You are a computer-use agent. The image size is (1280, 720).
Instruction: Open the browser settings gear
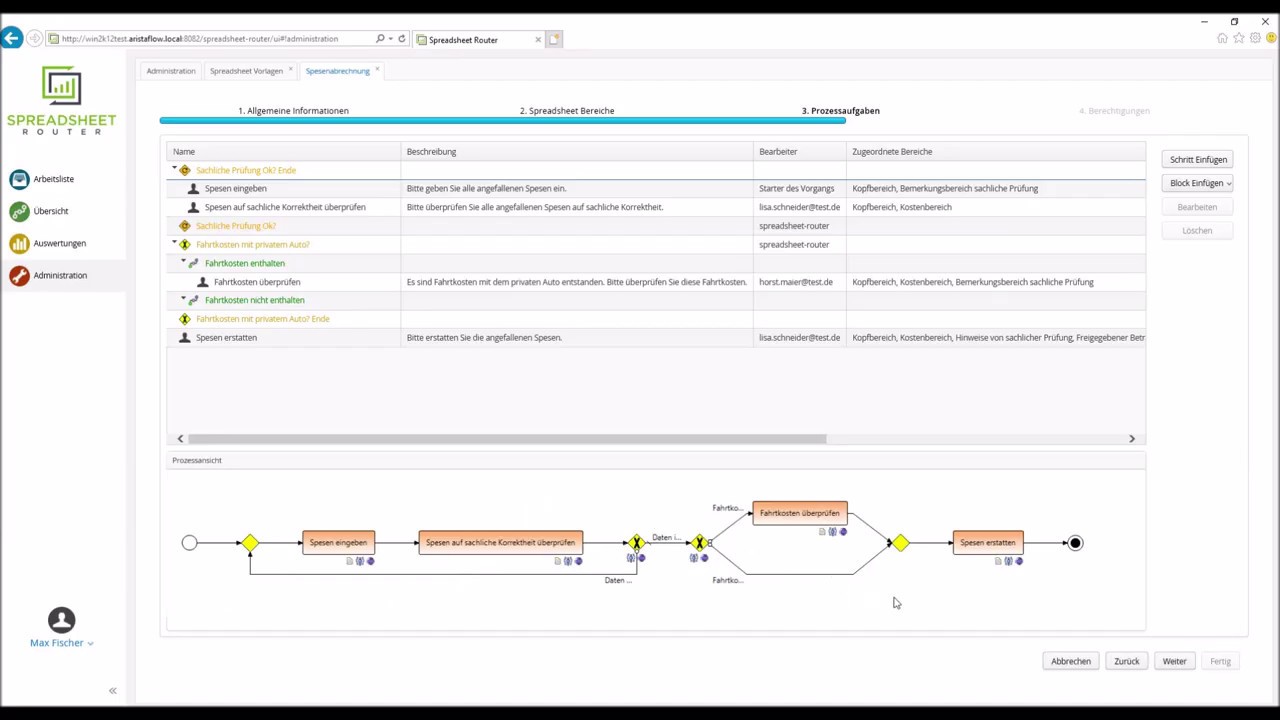coord(1255,39)
